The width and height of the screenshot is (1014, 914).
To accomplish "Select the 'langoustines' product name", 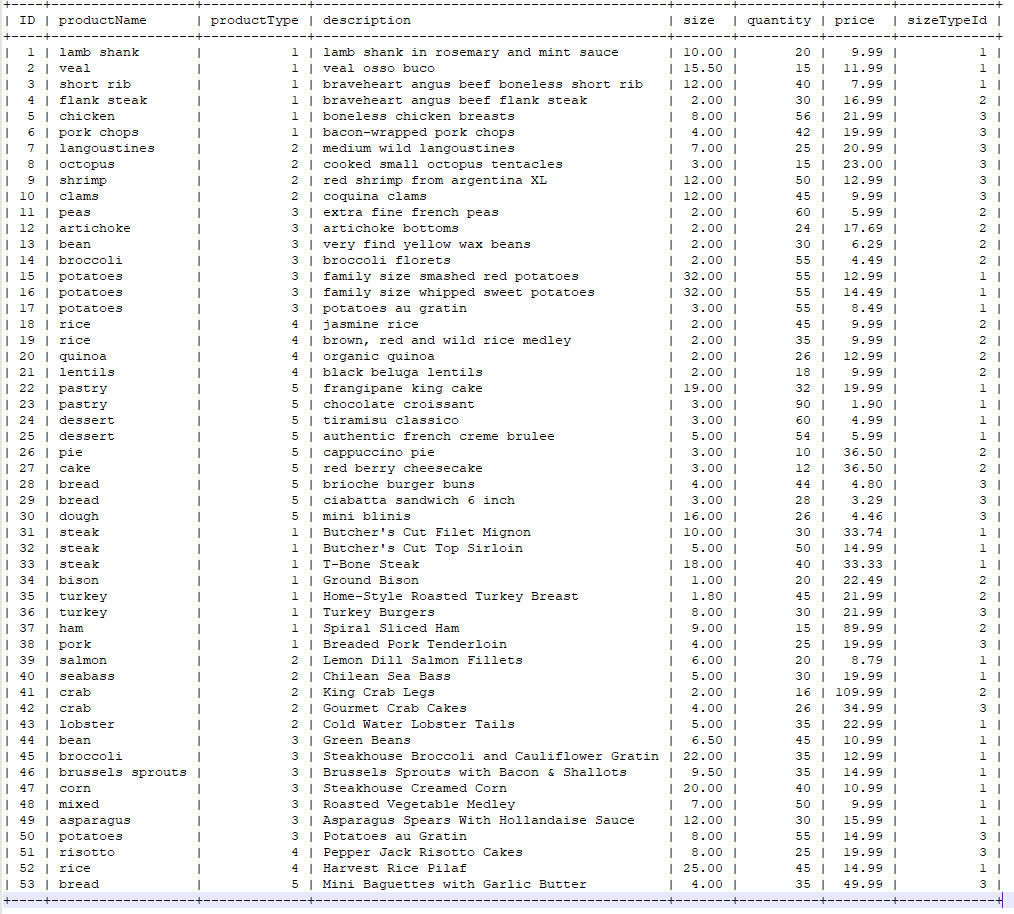I will [107, 148].
